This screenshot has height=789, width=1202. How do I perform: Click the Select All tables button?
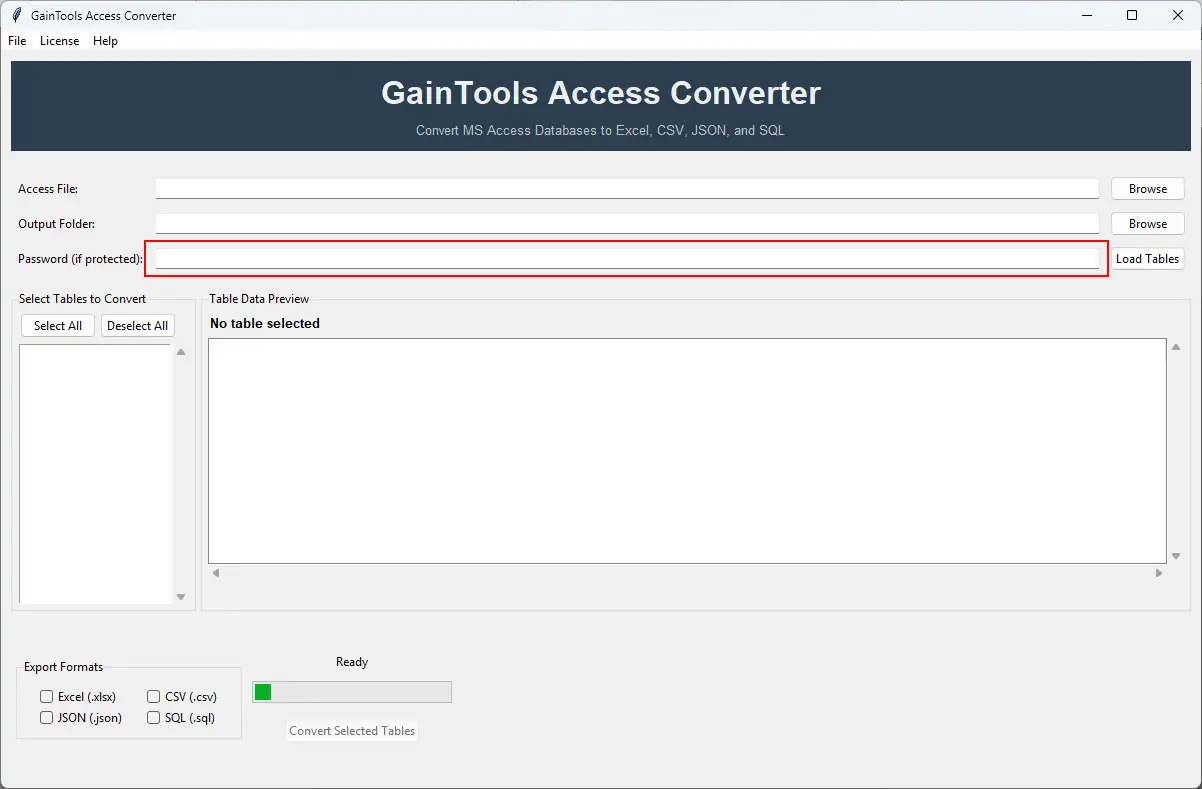pyautogui.click(x=58, y=326)
